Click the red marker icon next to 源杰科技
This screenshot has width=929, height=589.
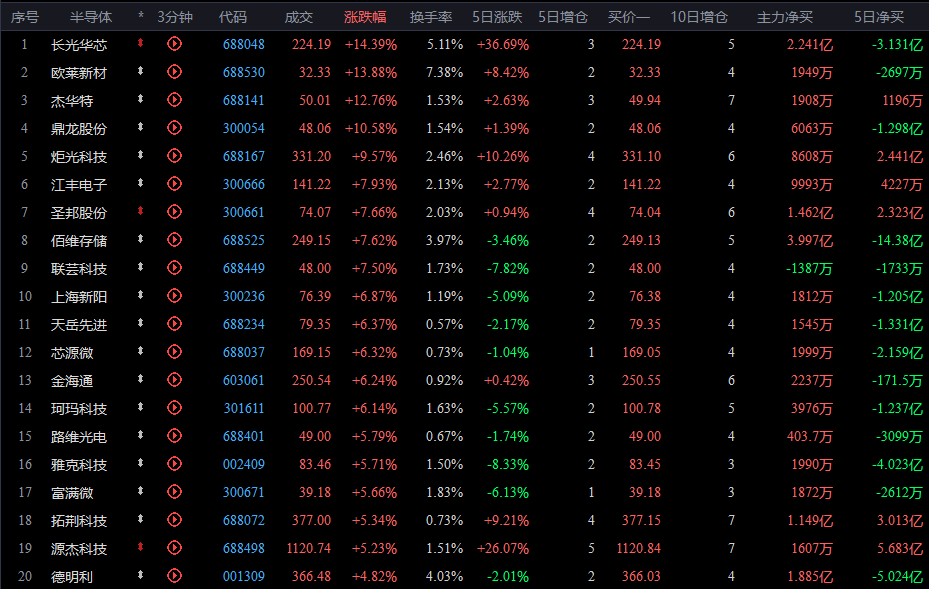(x=141, y=548)
